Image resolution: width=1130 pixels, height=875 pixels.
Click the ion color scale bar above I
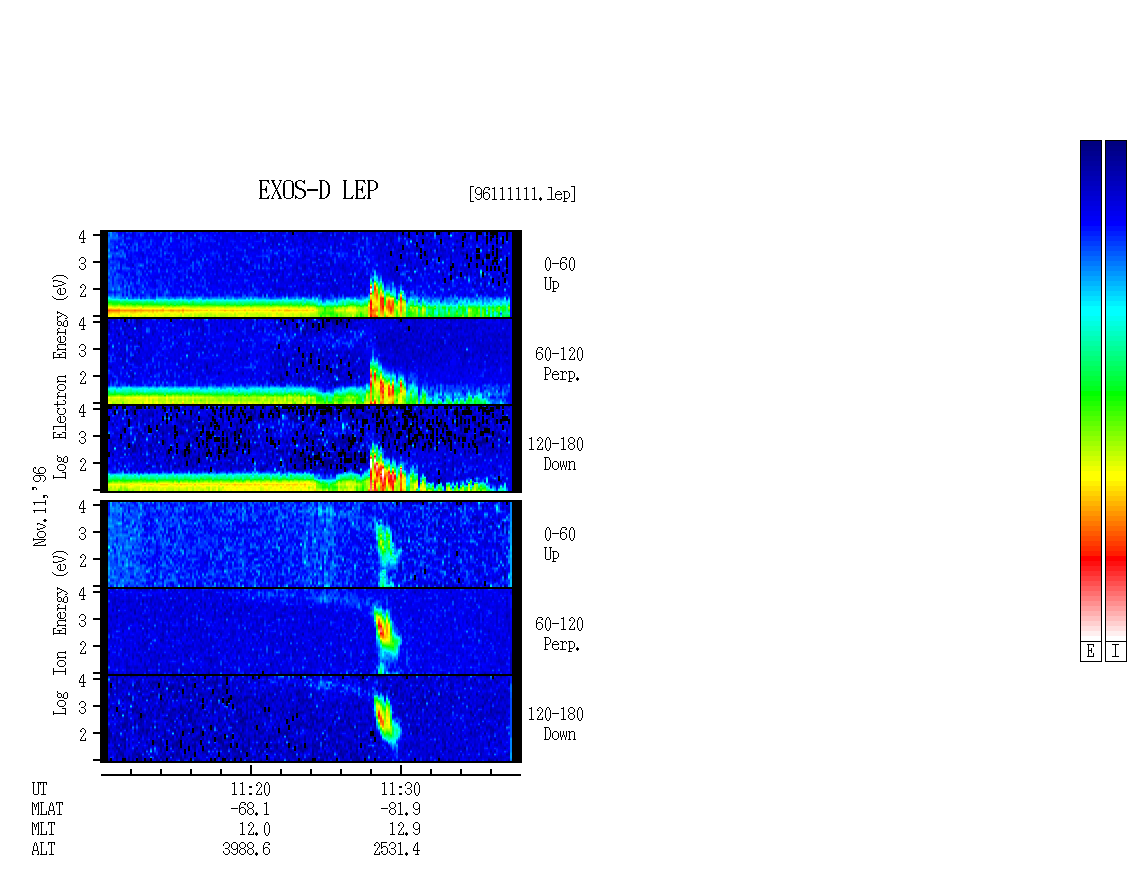coord(1116,390)
